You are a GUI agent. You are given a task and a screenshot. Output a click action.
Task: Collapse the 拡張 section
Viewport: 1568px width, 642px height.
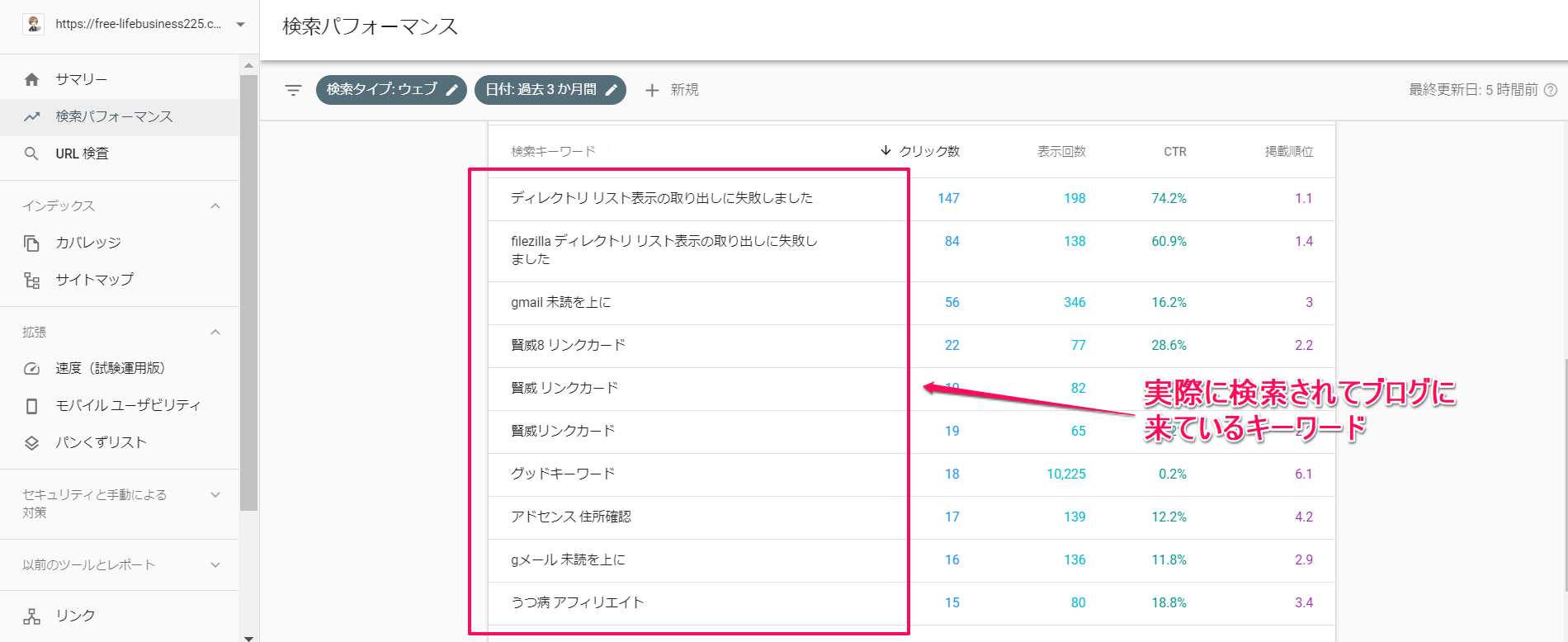click(215, 332)
